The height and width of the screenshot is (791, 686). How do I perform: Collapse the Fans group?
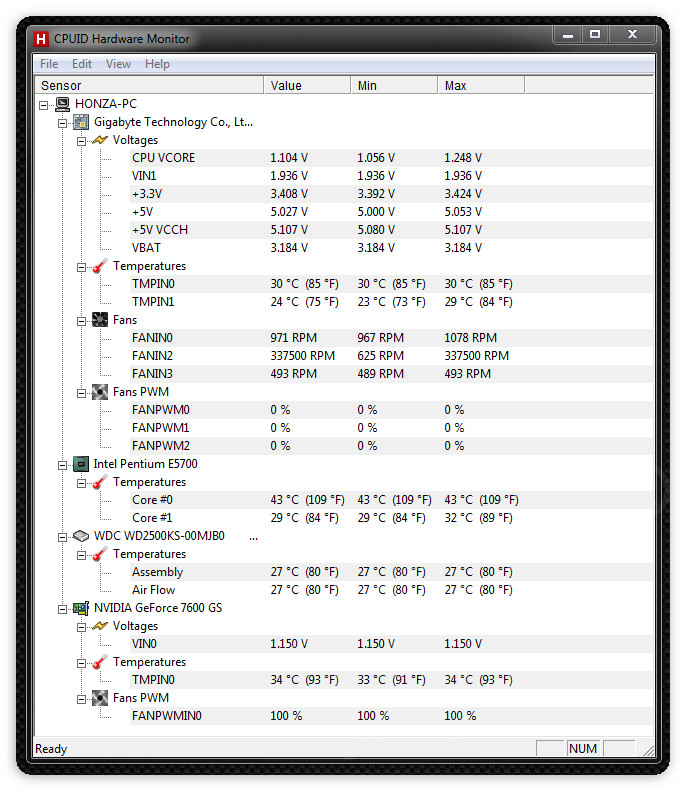click(81, 321)
